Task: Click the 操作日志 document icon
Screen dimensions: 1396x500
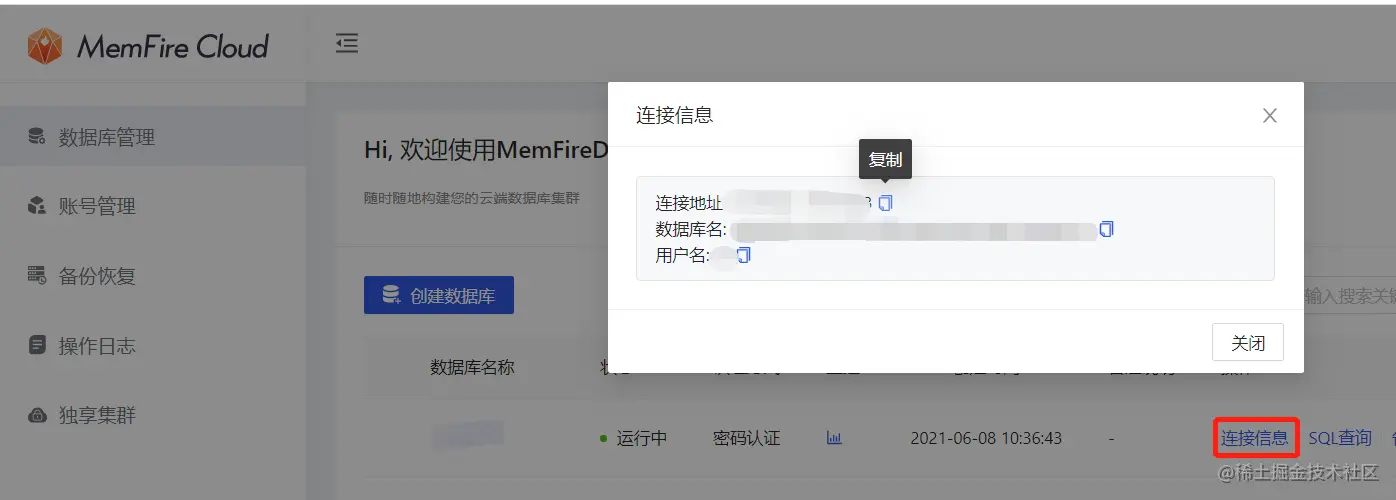Action: point(37,345)
